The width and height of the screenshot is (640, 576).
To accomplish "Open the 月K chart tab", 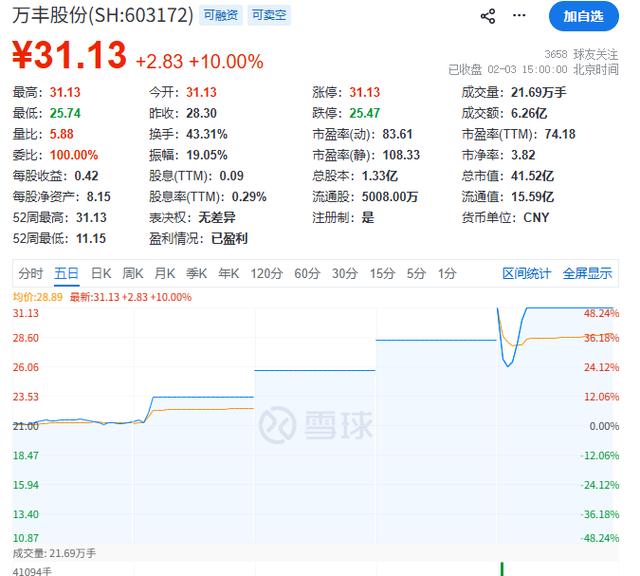I will [165, 273].
